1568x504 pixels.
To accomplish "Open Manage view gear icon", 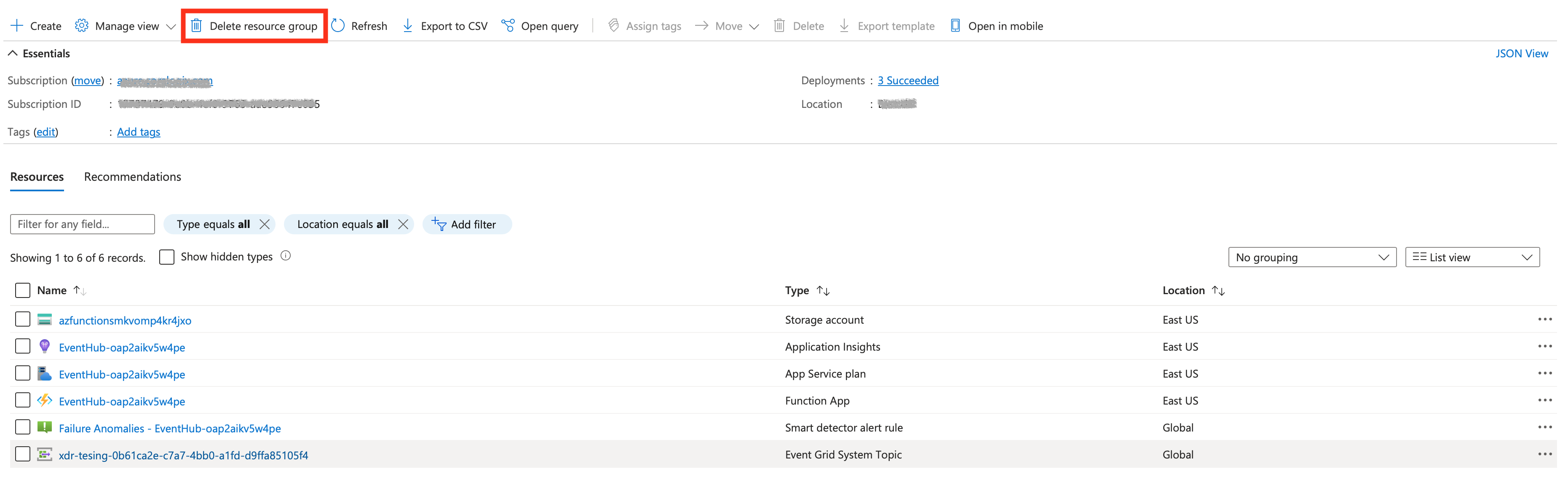I will click(x=82, y=26).
